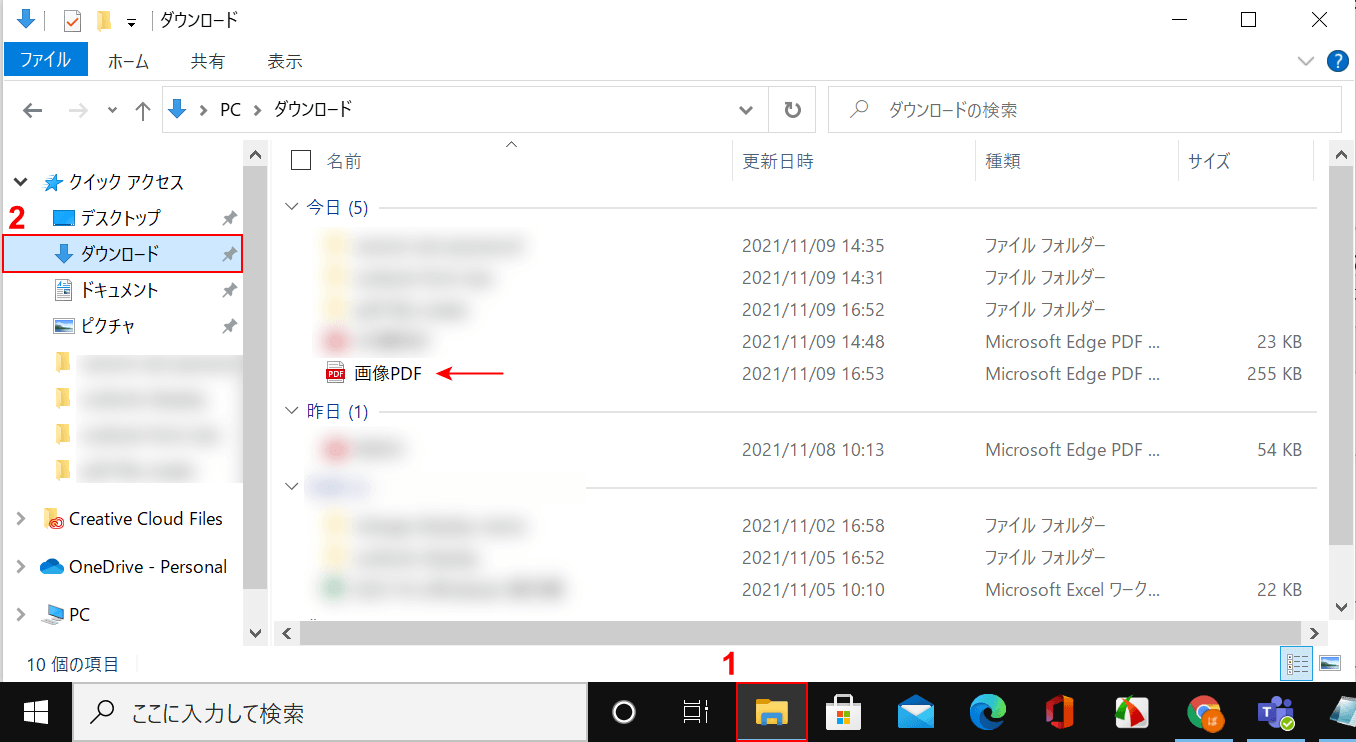This screenshot has width=1356, height=742.
Task: Switch to the 表示 ribbon tab
Action: click(285, 61)
